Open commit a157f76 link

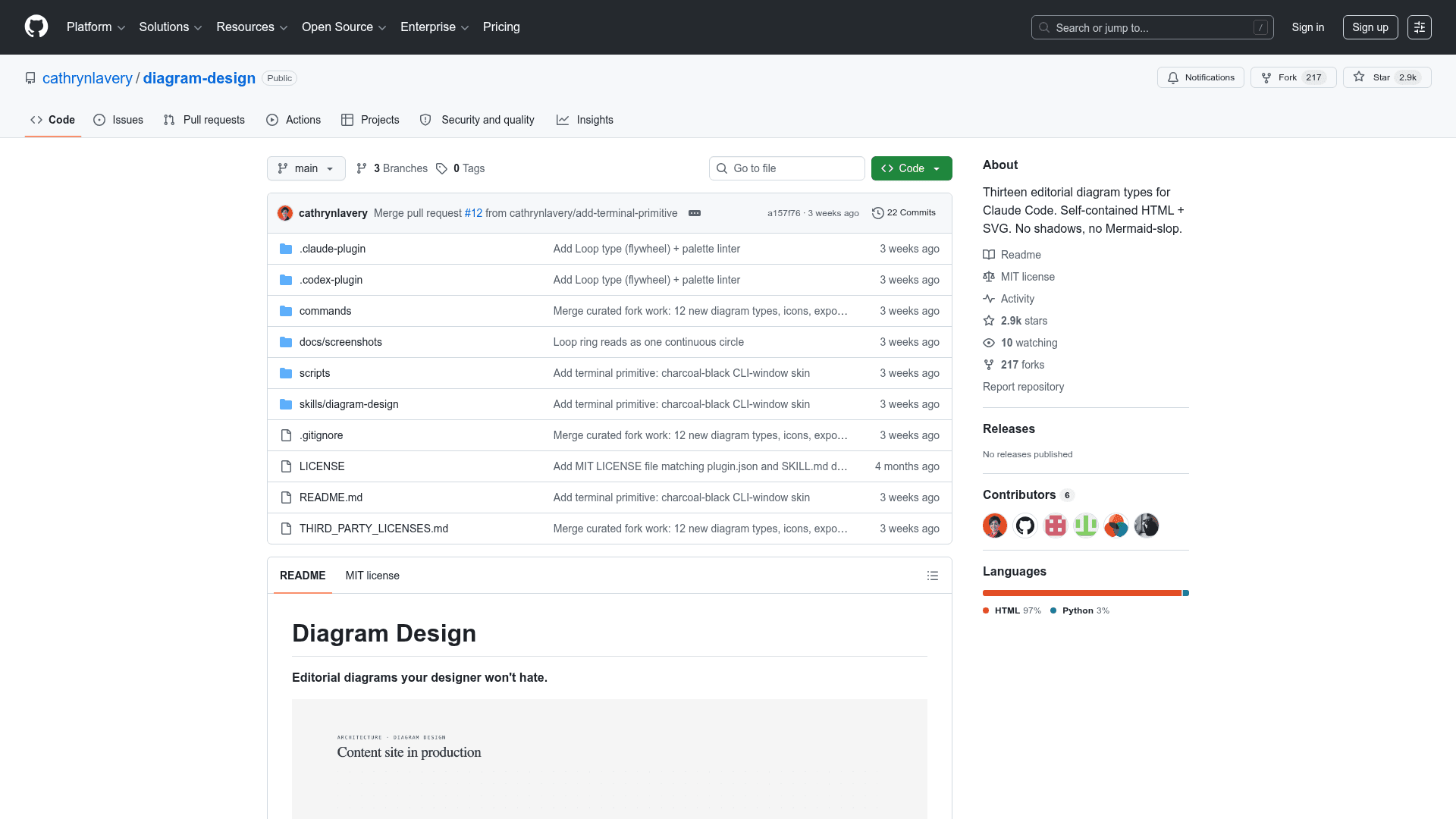783,213
